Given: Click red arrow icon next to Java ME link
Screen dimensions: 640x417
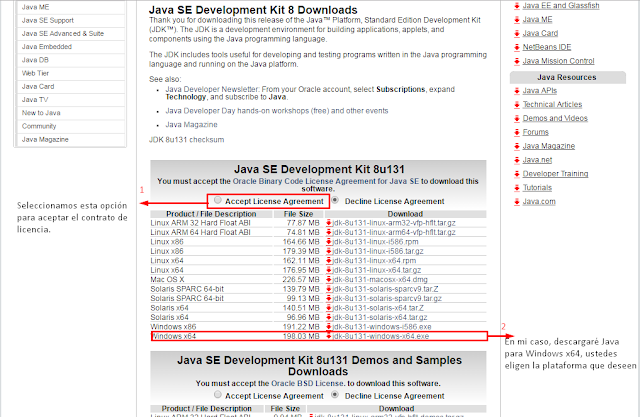Looking at the screenshot, I should pyautogui.click(x=517, y=20).
